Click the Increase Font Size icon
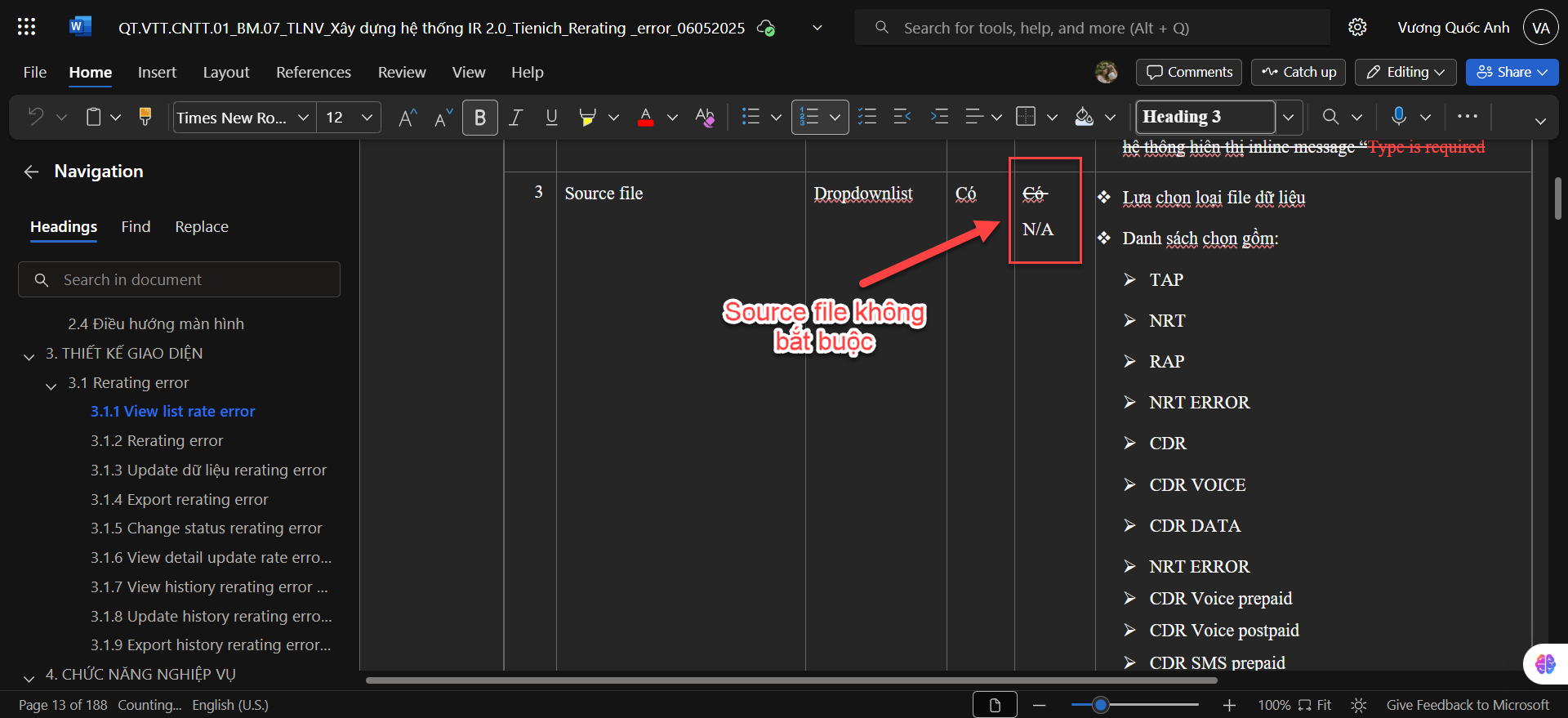The image size is (1568, 718). 407,118
